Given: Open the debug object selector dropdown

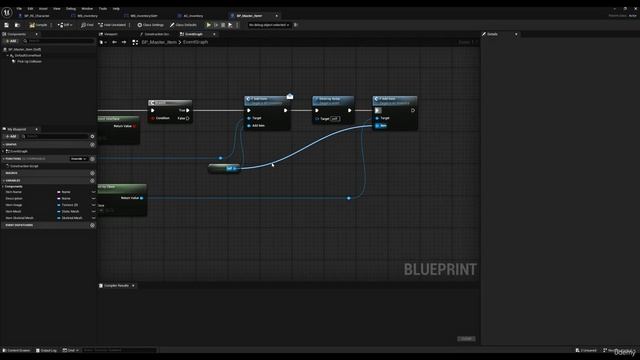Looking at the screenshot, I should pos(269,25).
